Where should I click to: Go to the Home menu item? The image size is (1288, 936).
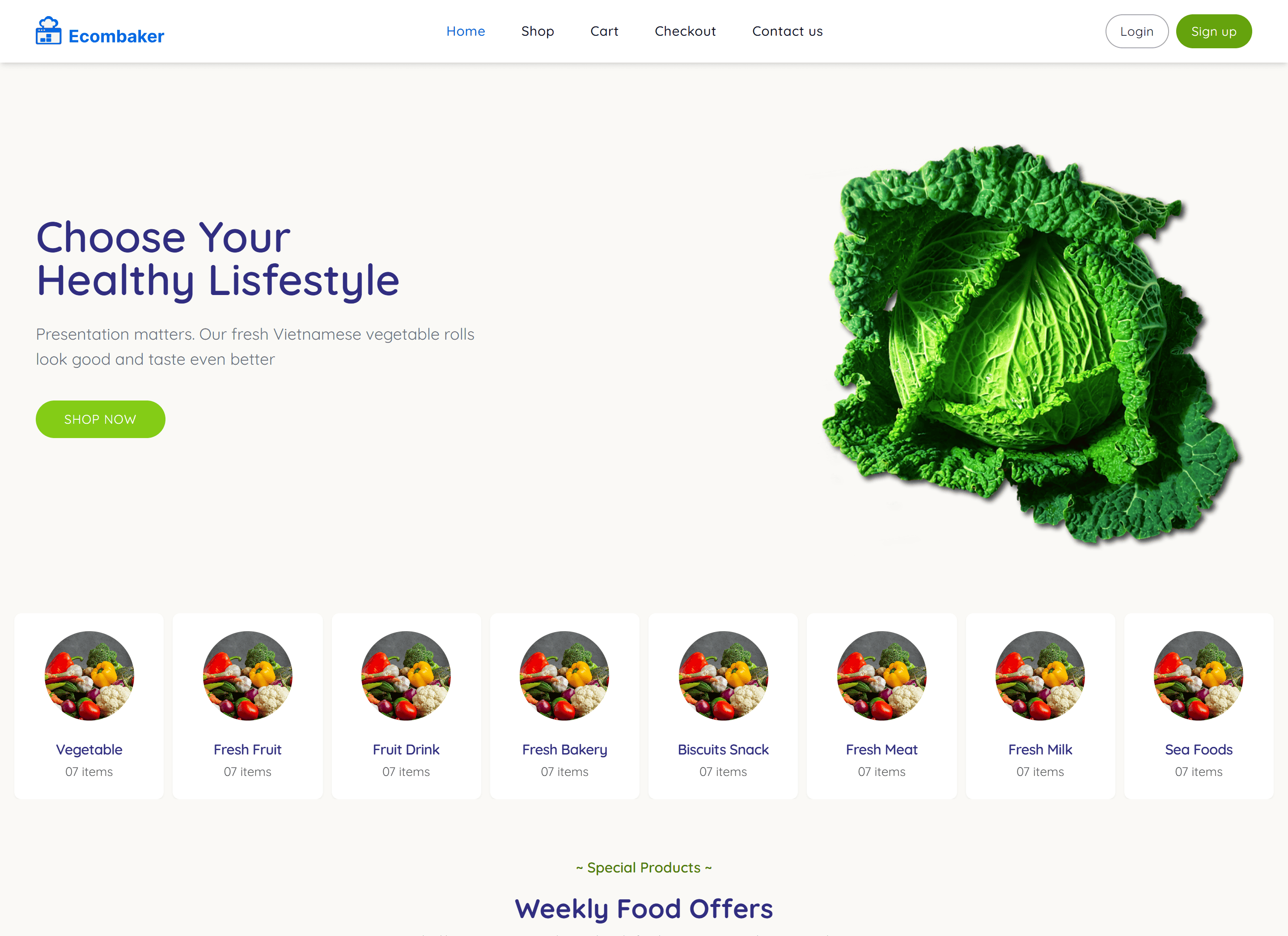tap(466, 31)
